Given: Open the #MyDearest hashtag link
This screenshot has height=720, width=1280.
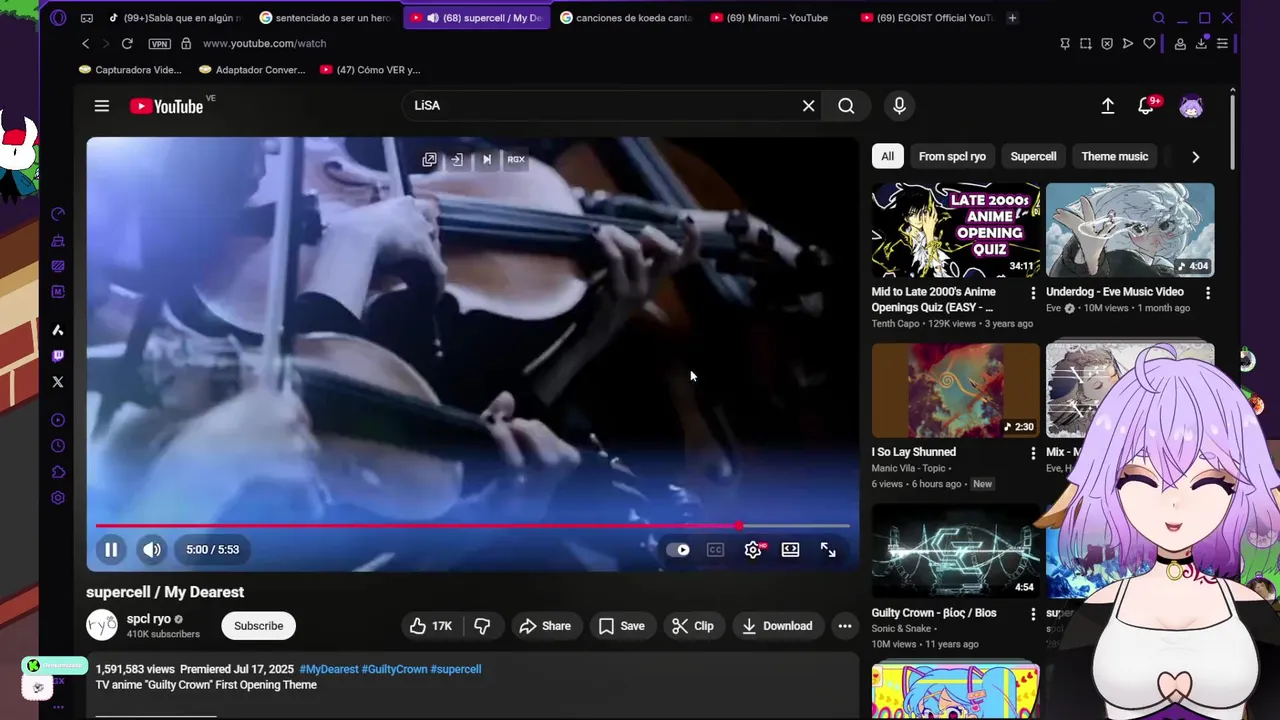Looking at the screenshot, I should [329, 669].
